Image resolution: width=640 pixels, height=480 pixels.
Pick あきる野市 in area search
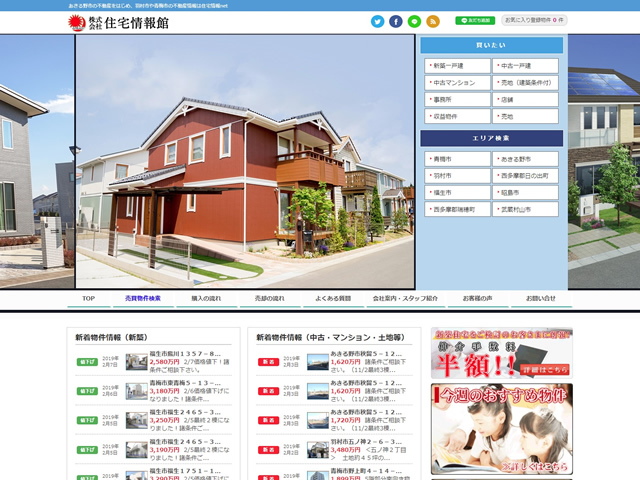tap(525, 159)
